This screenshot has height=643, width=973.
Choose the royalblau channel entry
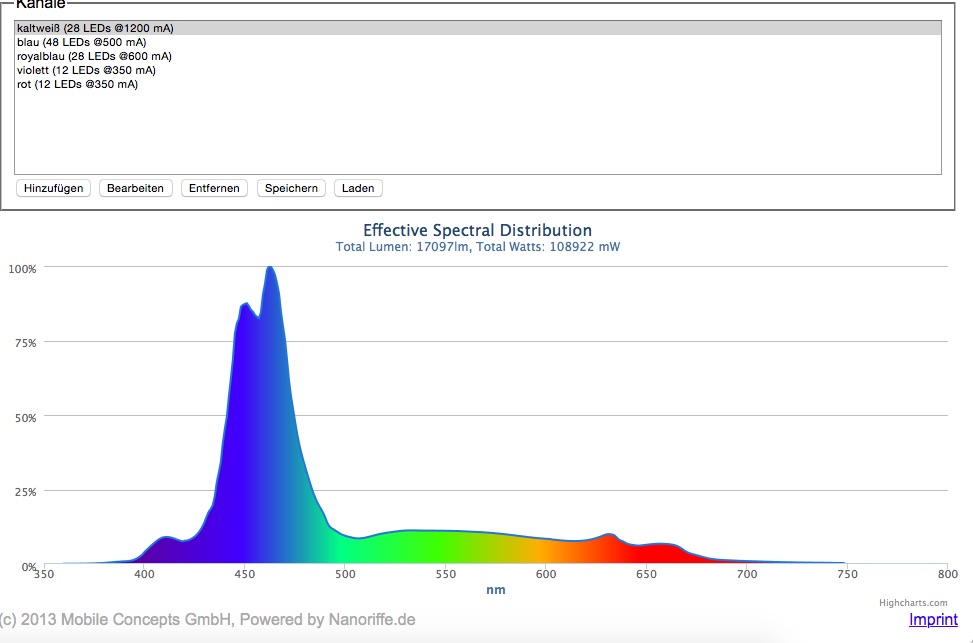(x=94, y=56)
